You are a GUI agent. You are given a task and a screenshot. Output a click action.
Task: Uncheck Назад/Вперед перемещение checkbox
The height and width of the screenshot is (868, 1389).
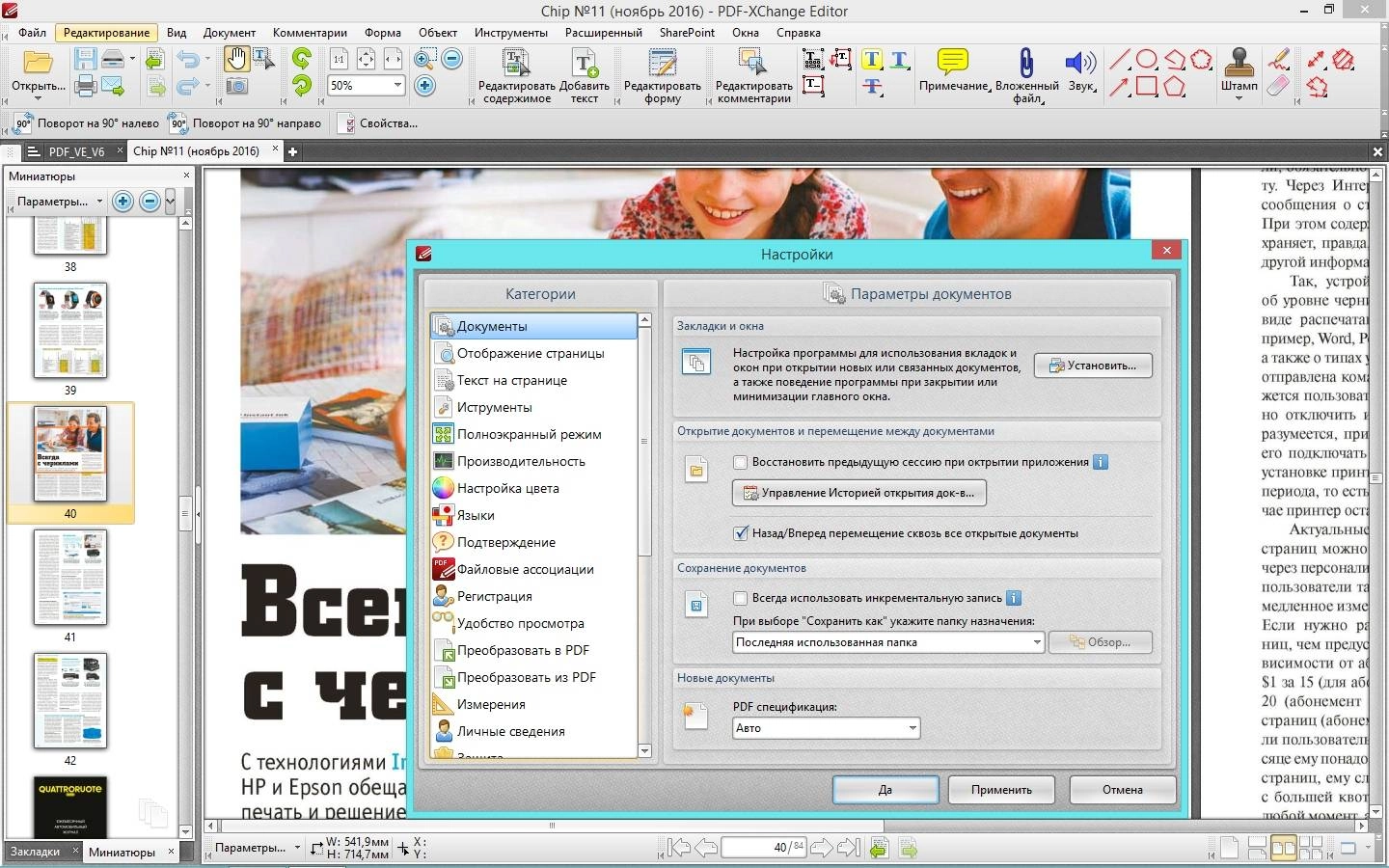[x=741, y=532]
